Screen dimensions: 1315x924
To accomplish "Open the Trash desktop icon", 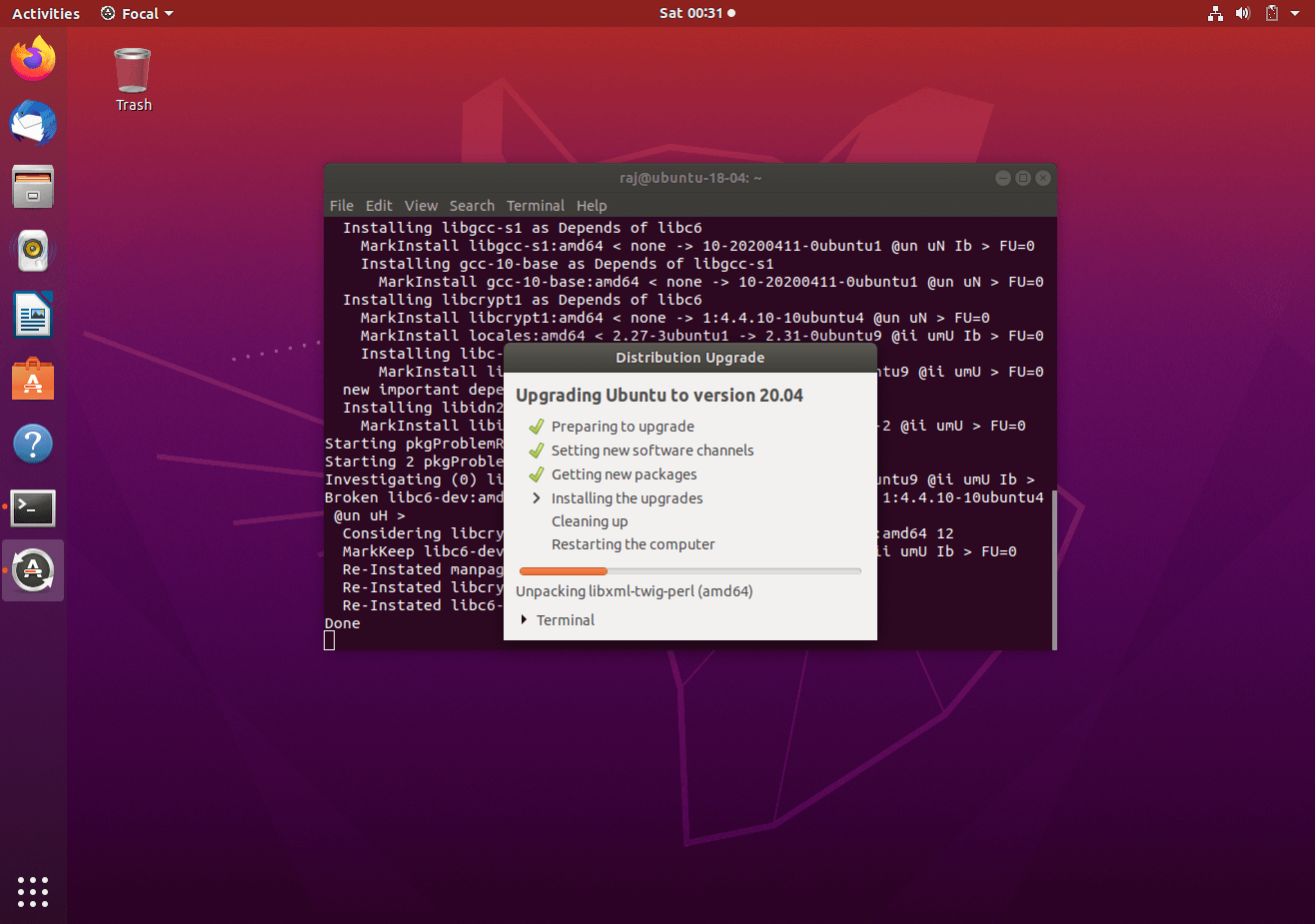I will tap(133, 80).
